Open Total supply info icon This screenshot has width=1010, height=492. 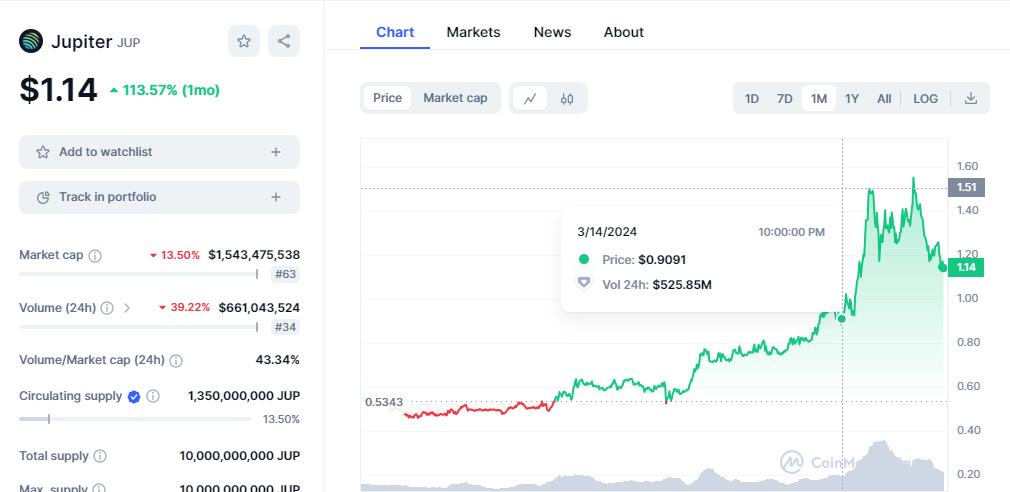(x=100, y=456)
